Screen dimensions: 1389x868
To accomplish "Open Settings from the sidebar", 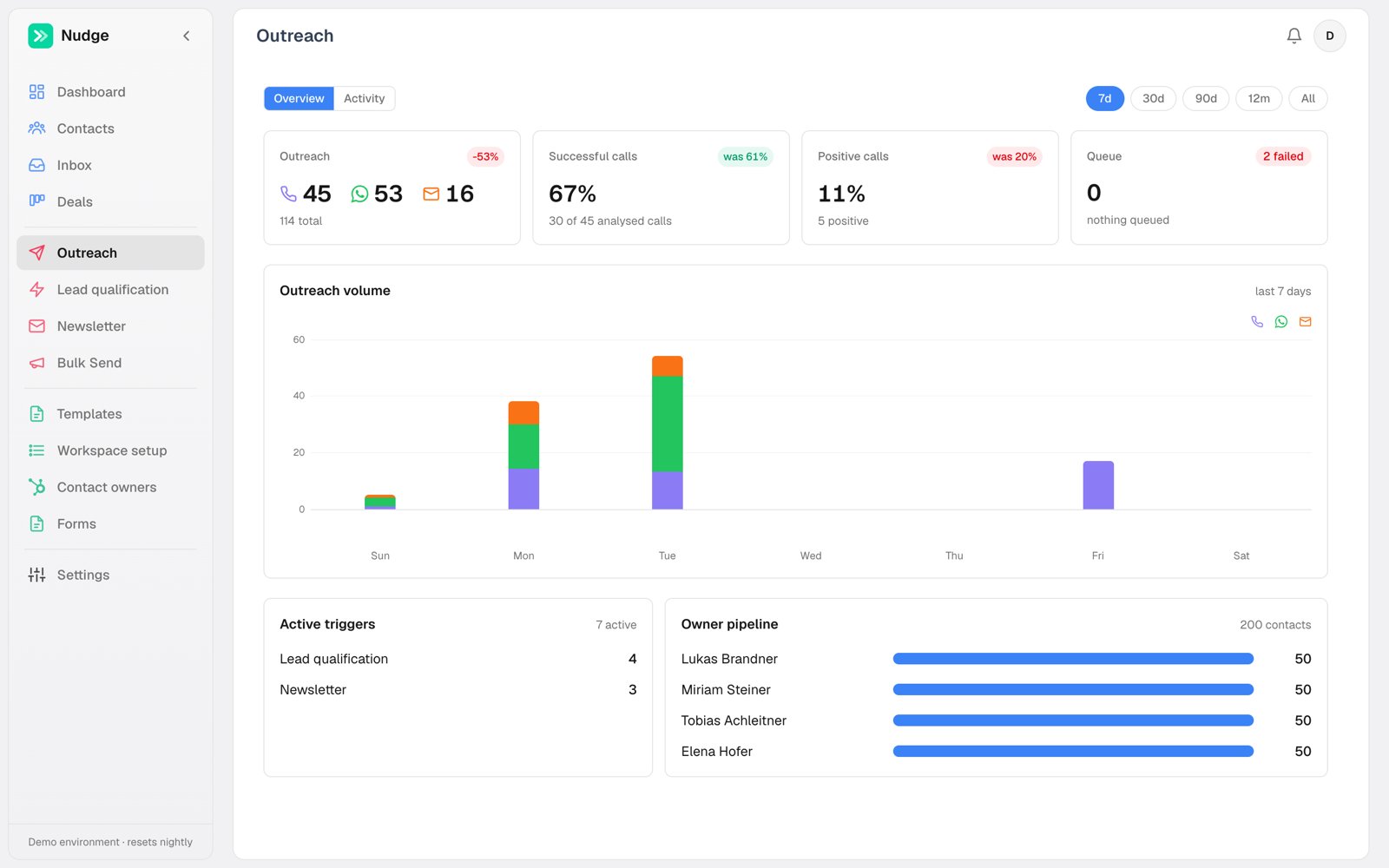I will tap(110, 575).
